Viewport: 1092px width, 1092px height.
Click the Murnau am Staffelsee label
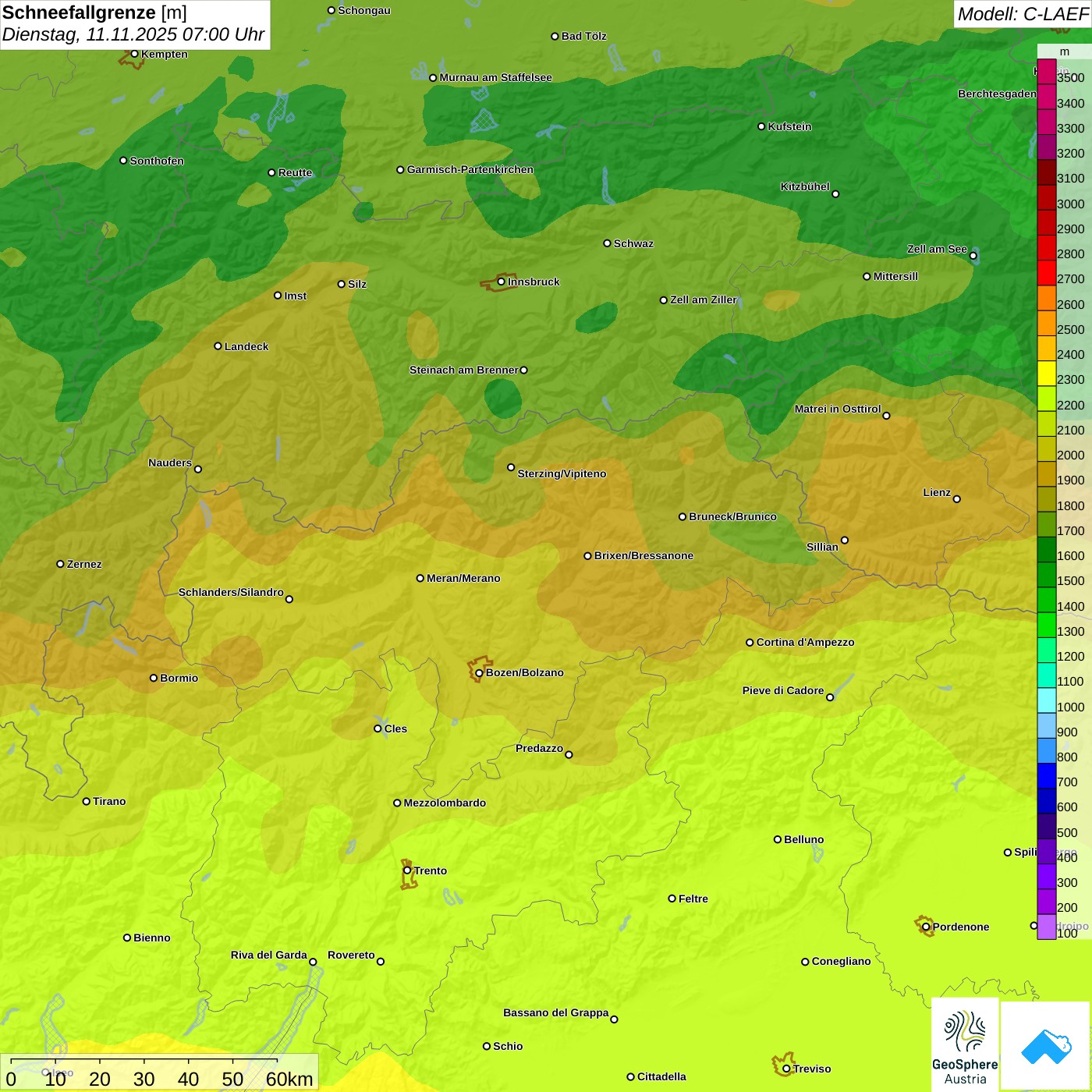[495, 77]
